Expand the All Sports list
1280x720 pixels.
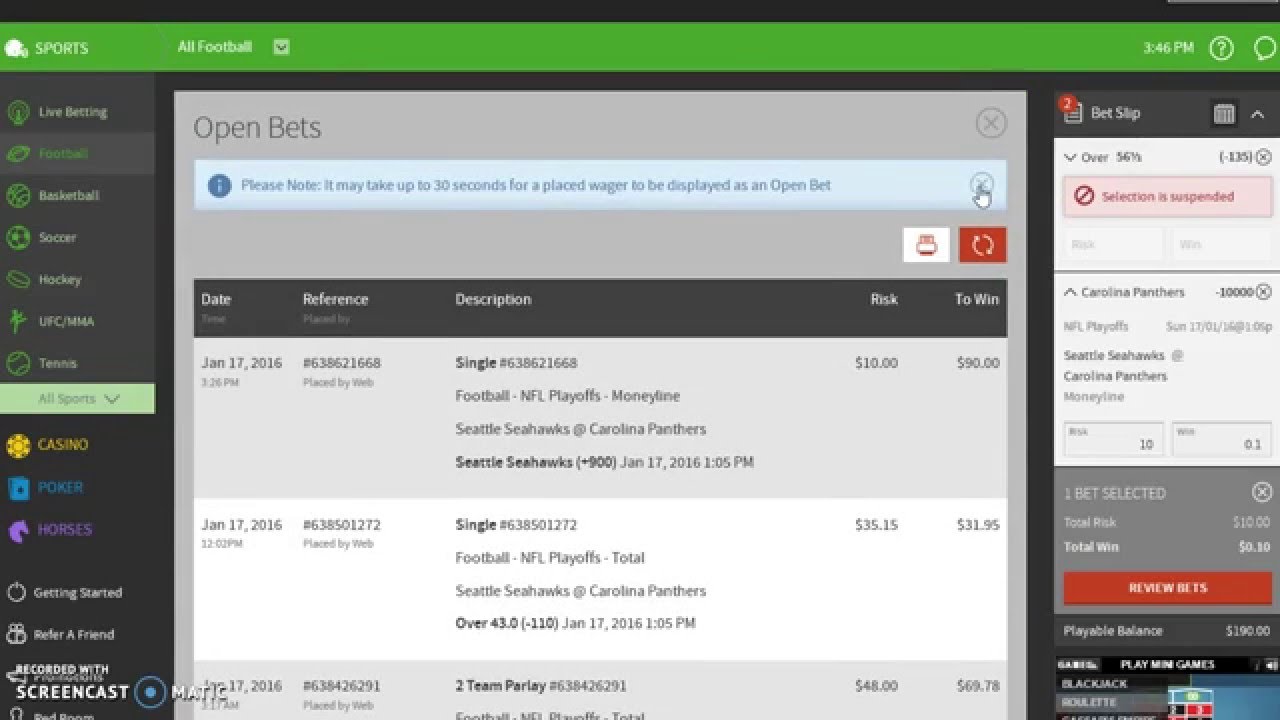point(77,398)
